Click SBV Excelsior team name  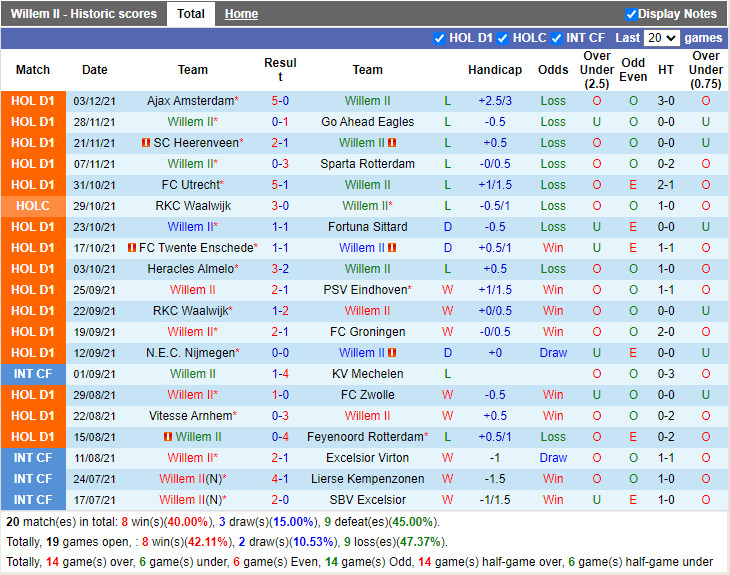point(367,500)
